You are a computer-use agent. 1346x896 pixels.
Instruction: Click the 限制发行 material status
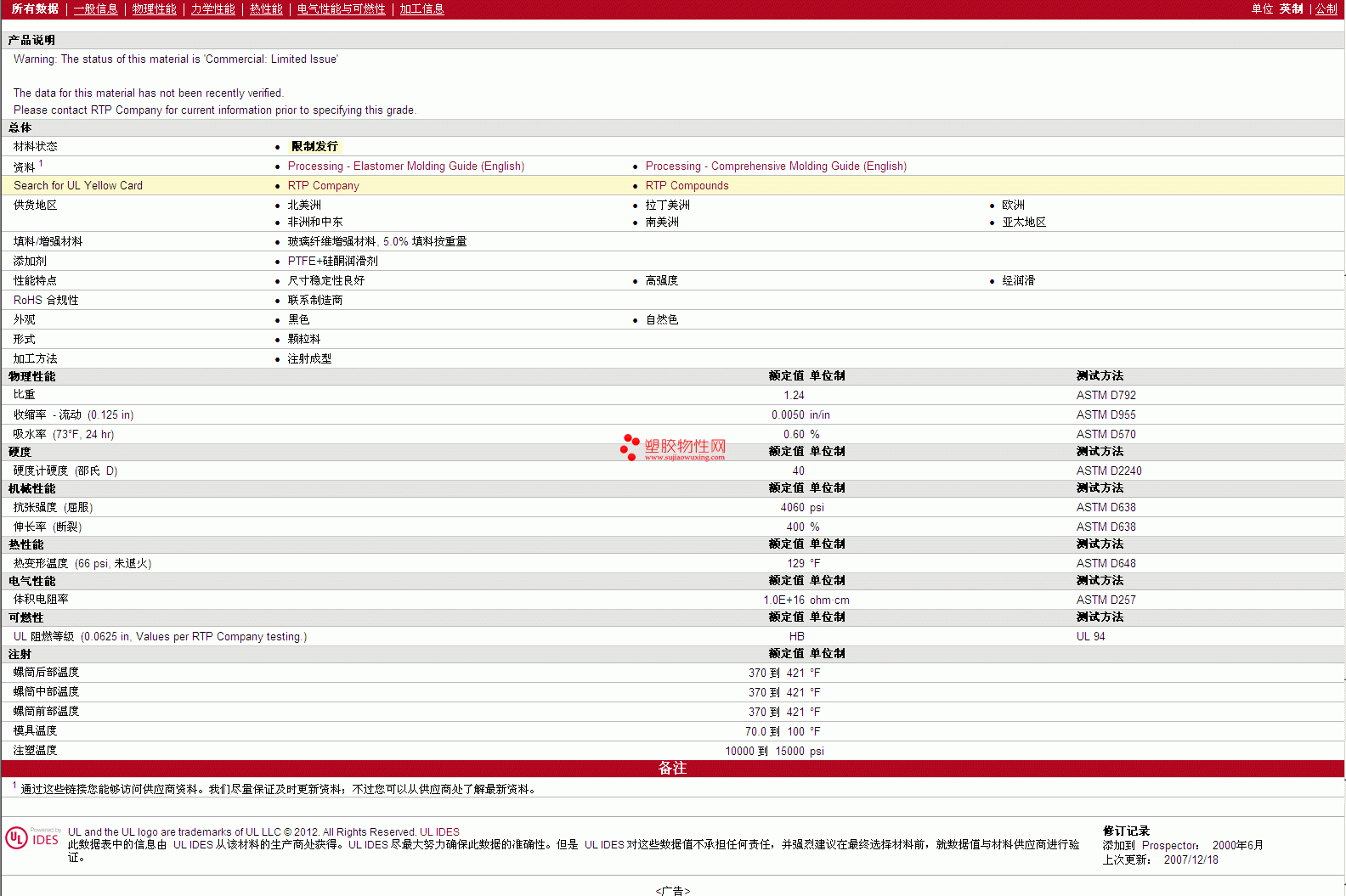point(314,147)
